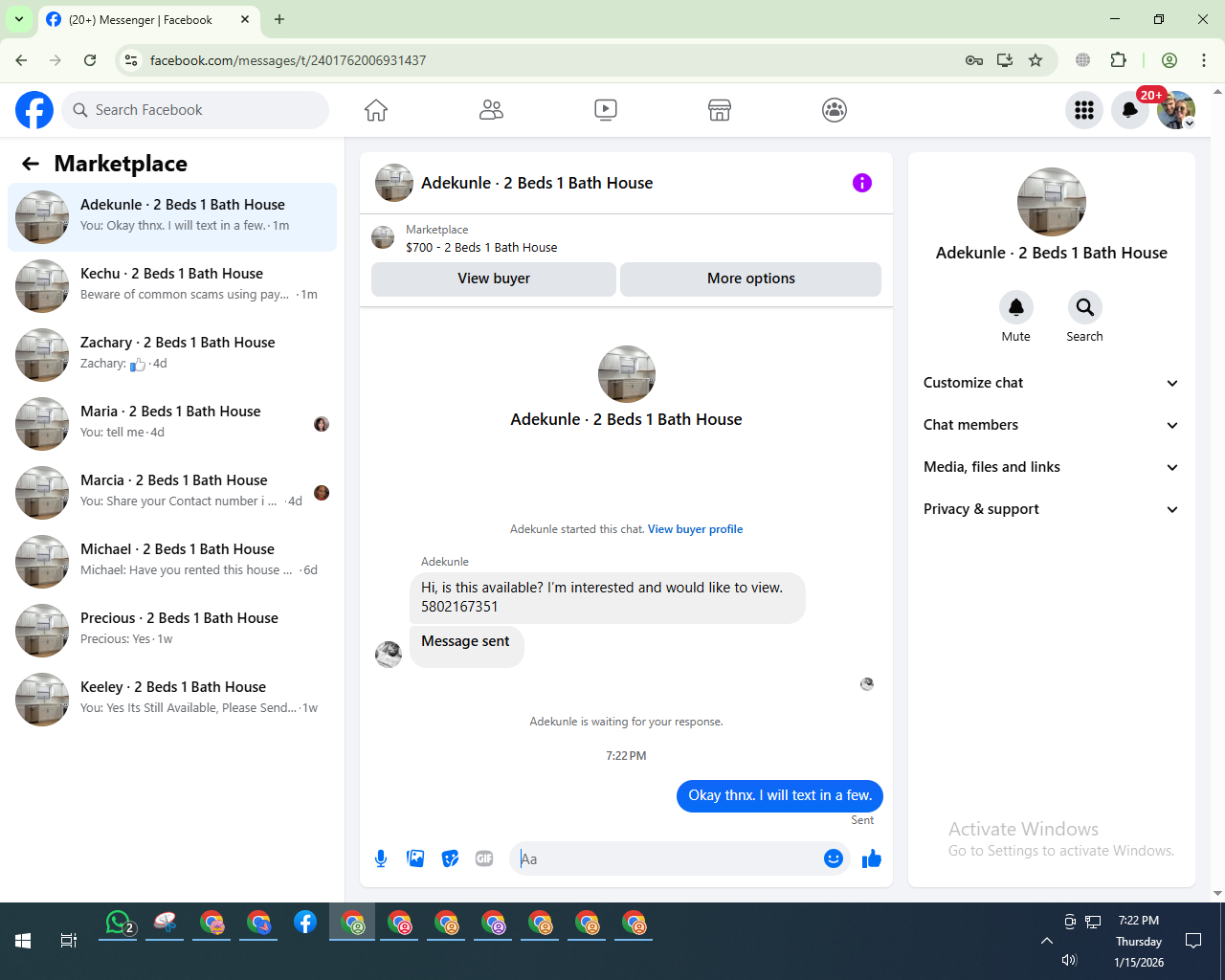Open Chrome tab search dropdown arrow
The image size is (1225, 980).
click(18, 19)
